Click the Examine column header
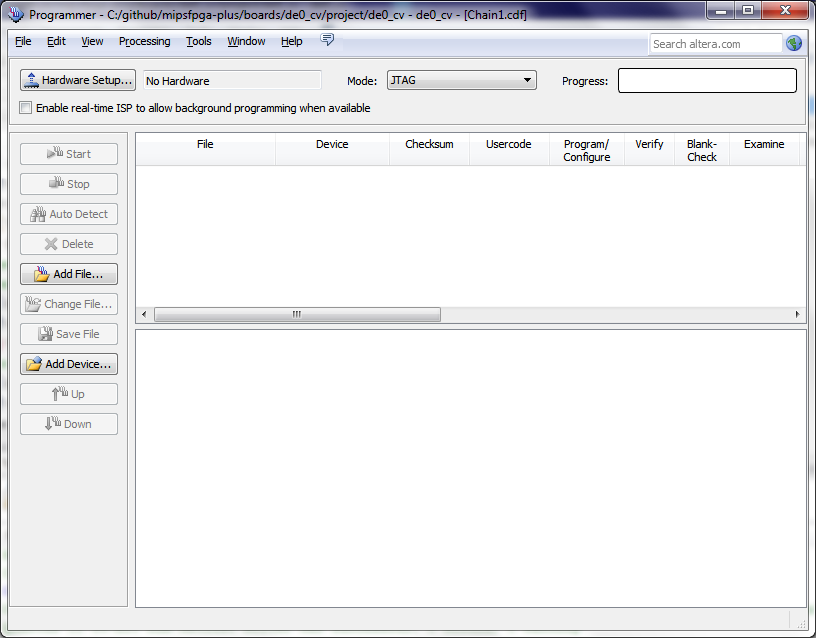This screenshot has width=816, height=638. (764, 149)
